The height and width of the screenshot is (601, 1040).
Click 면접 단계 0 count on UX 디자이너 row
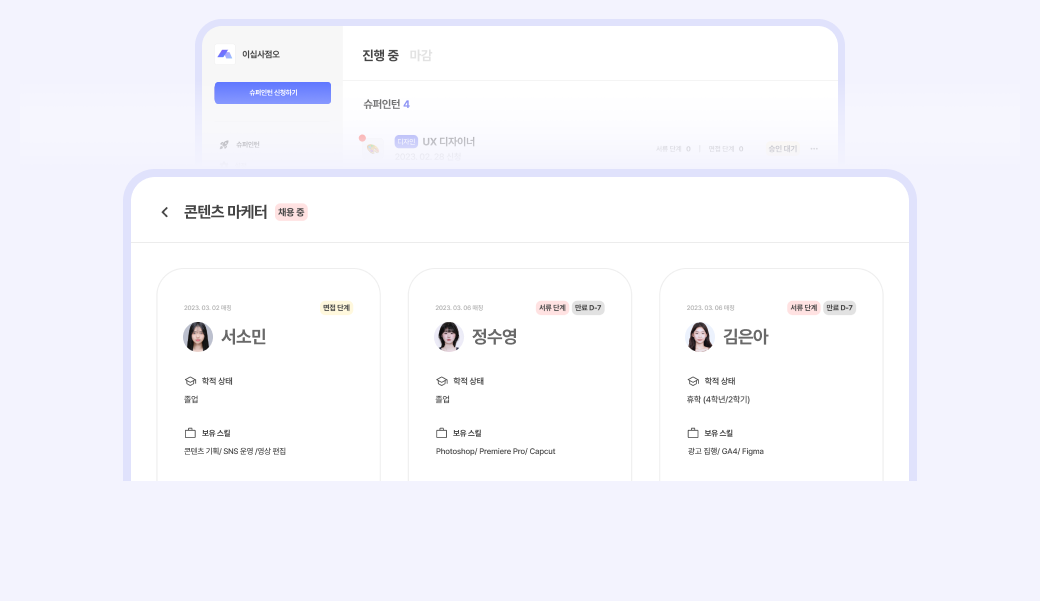click(726, 149)
